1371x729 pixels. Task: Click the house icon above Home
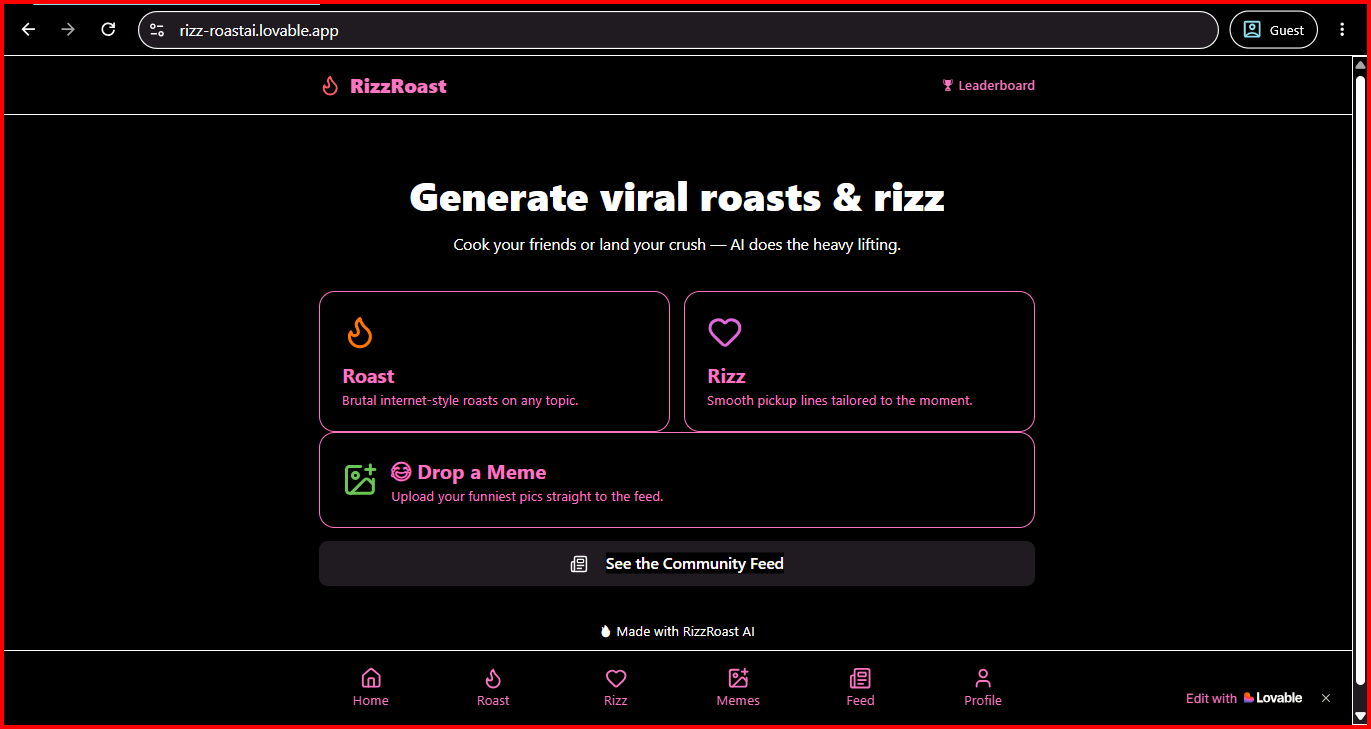tap(371, 678)
